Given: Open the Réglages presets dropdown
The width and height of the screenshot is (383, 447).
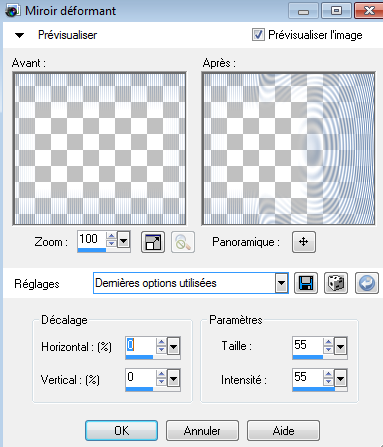Looking at the screenshot, I should pos(282,283).
